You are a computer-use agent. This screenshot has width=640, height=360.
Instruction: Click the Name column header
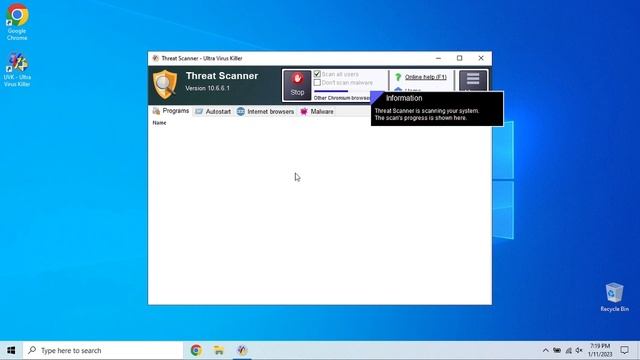pyautogui.click(x=159, y=123)
